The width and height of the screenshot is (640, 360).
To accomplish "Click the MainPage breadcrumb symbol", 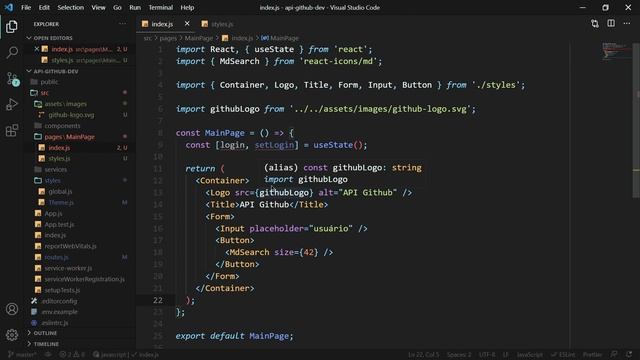I will (x=280, y=38).
